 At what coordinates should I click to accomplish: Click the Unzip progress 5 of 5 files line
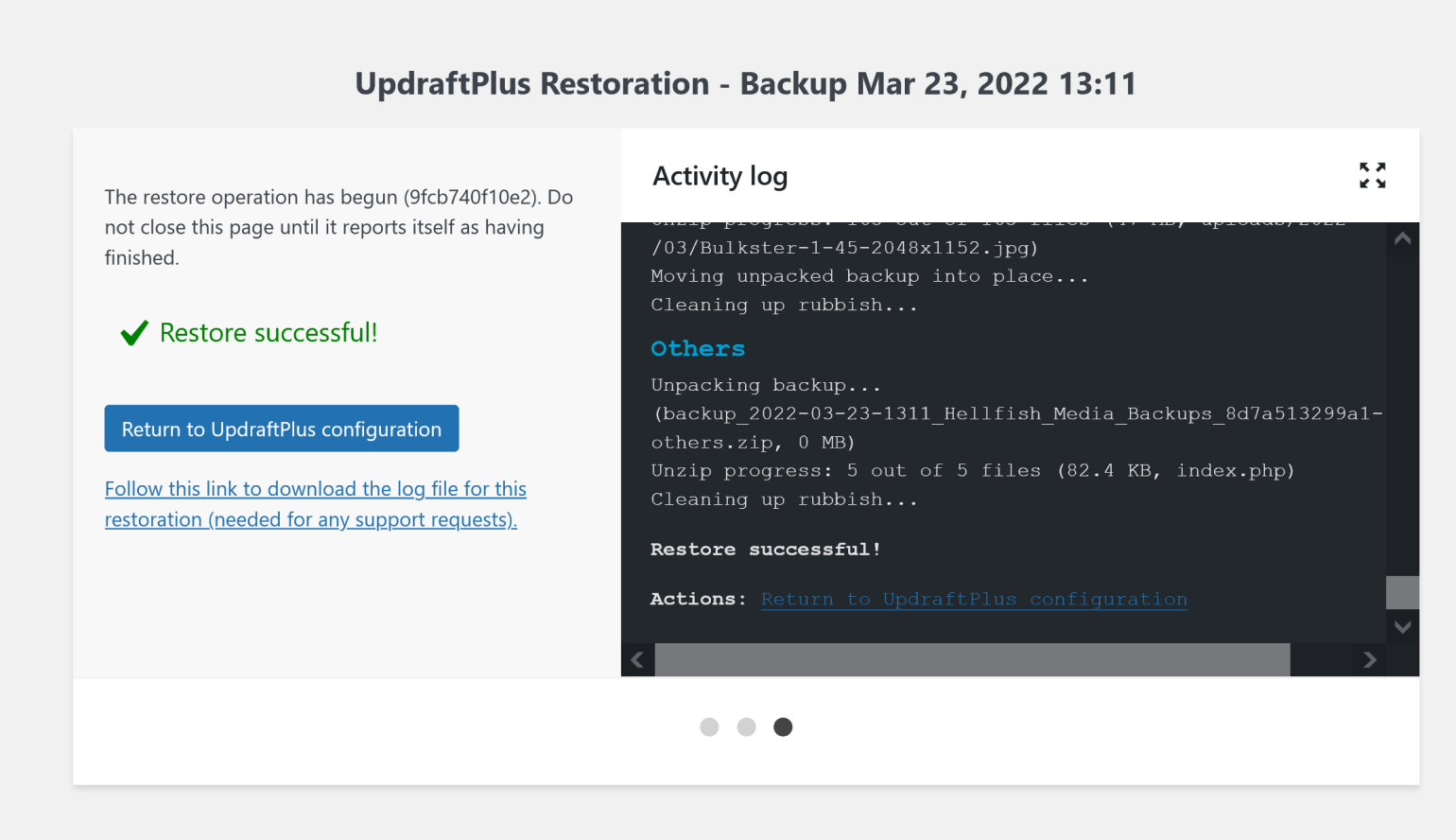[971, 470]
